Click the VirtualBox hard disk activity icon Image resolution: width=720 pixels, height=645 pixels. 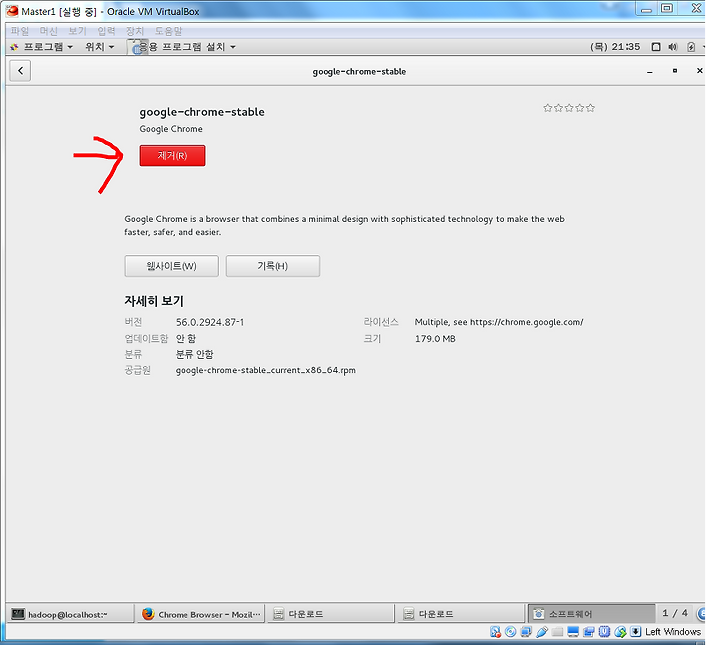495,632
